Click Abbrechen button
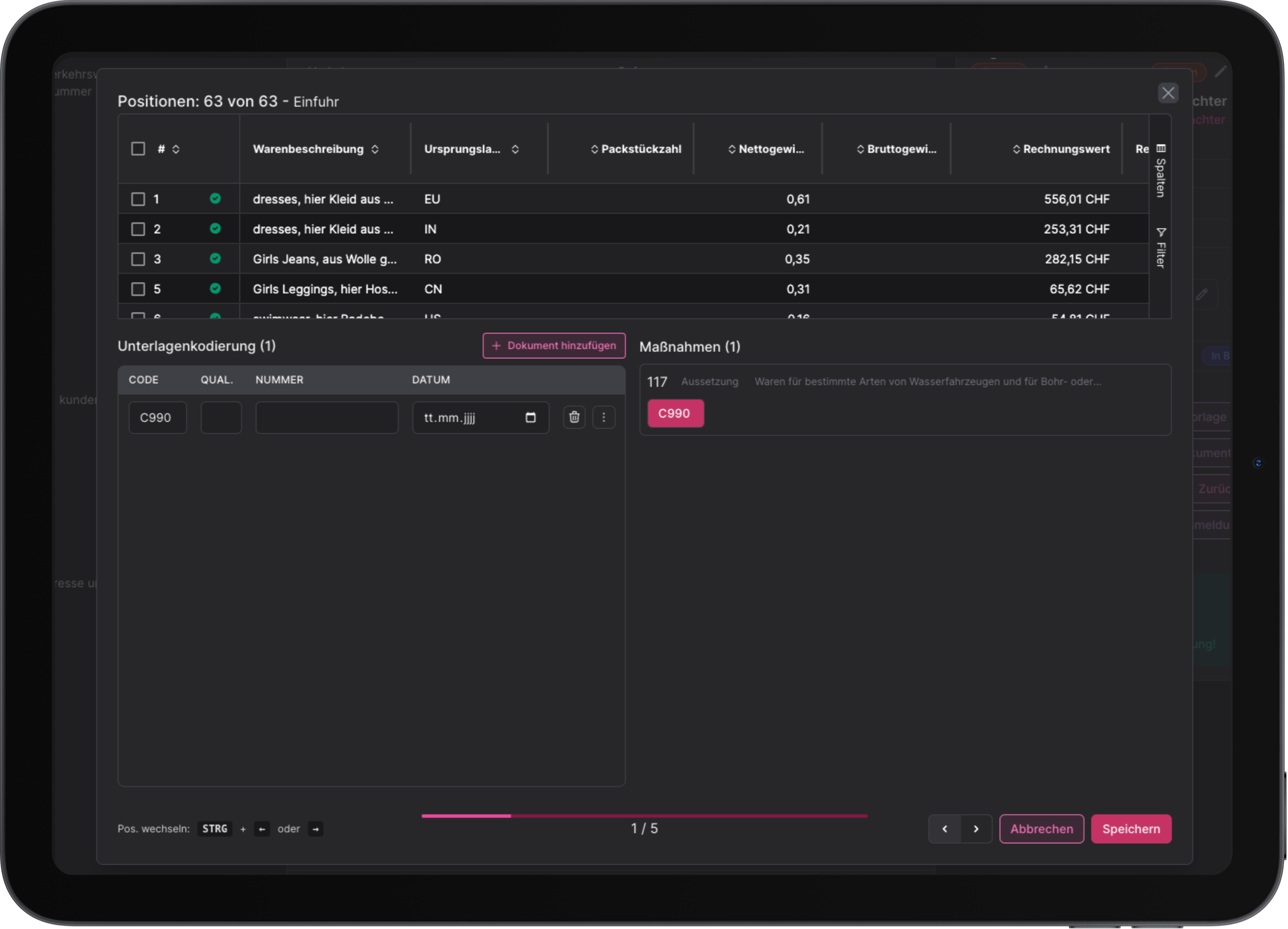This screenshot has height=929, width=1288. tap(1041, 829)
